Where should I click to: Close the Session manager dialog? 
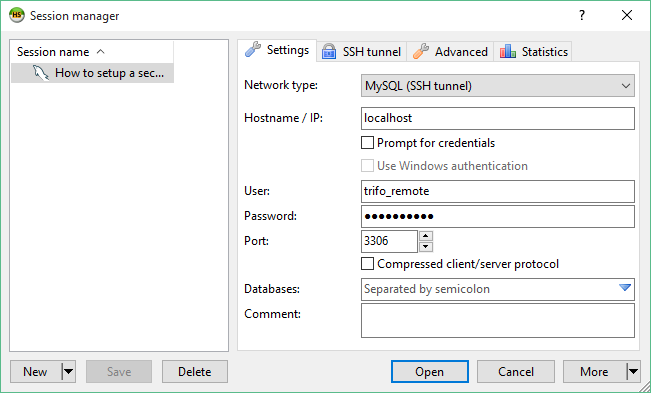[x=627, y=15]
